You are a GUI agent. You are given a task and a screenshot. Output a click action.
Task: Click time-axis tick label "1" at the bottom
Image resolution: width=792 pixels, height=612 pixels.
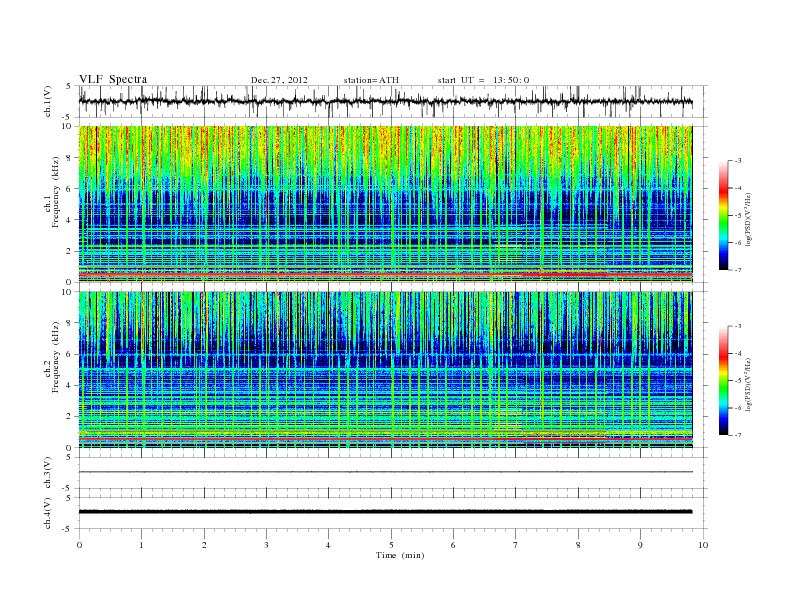141,545
